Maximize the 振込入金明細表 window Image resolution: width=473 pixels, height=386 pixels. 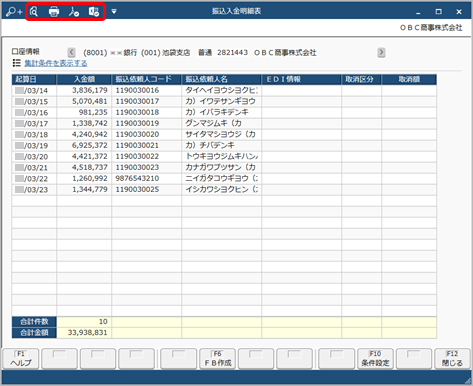tap(439, 12)
